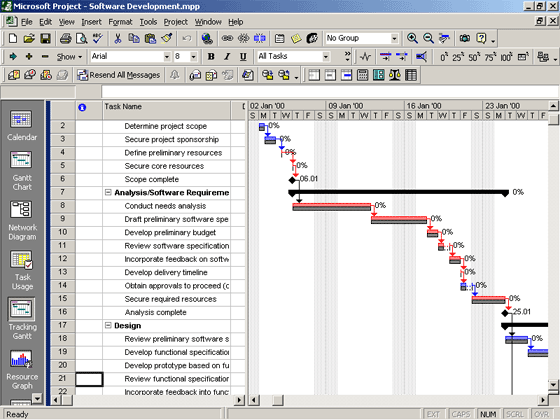Open the Arial font dropdown
The width and height of the screenshot is (560, 420).
167,56
